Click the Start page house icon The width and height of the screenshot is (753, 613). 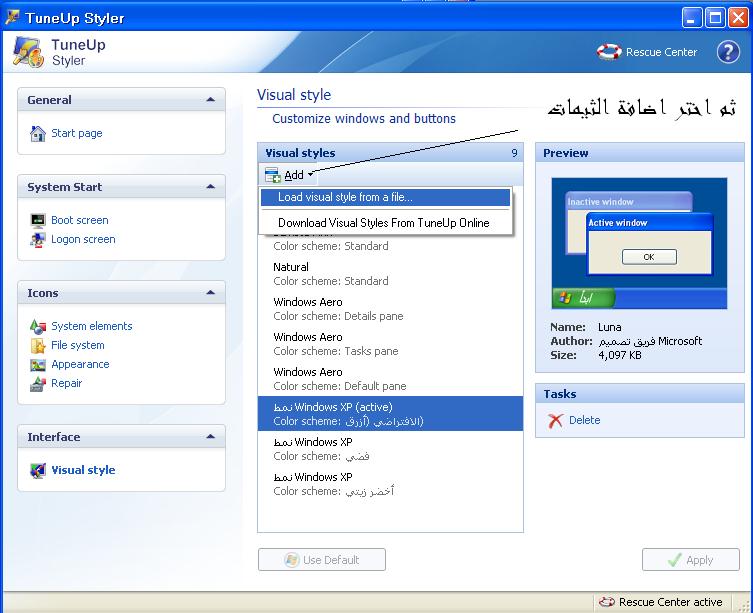(x=37, y=134)
